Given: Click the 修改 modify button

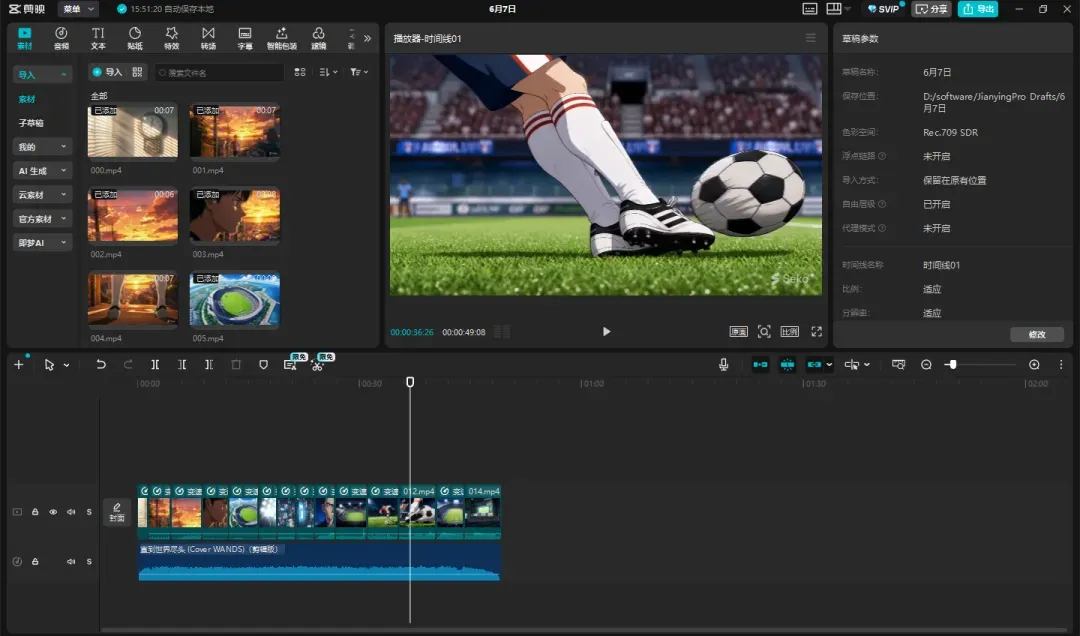Looking at the screenshot, I should 1037,334.
